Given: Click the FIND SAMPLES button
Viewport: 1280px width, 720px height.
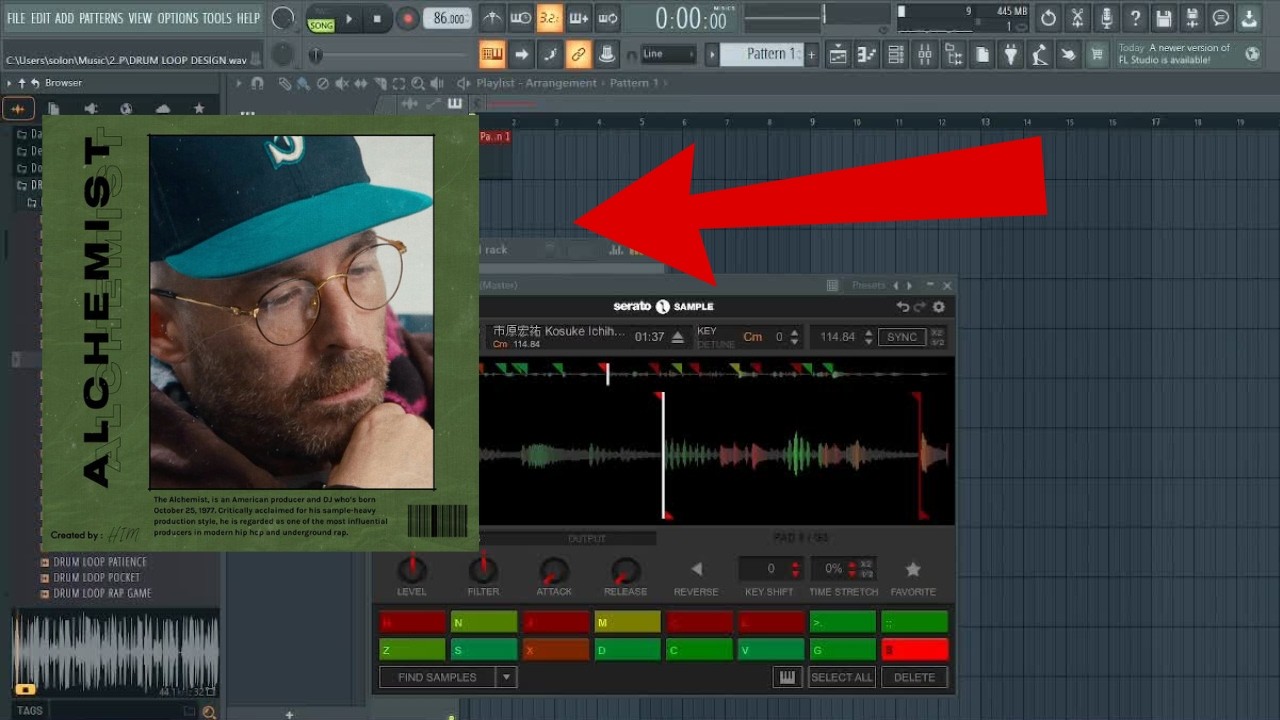Looking at the screenshot, I should [x=437, y=677].
